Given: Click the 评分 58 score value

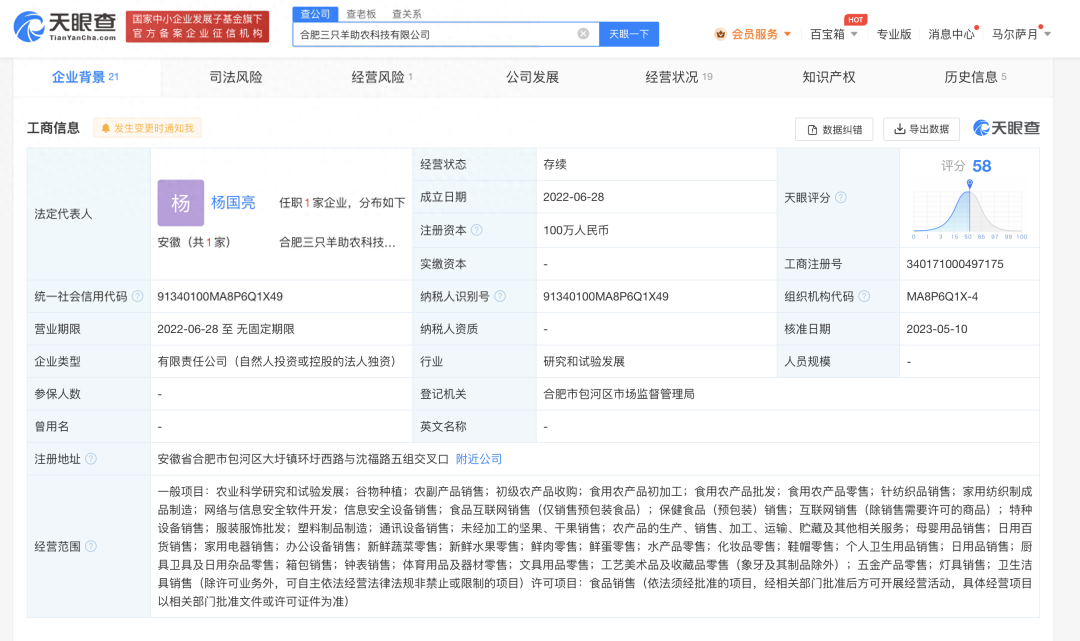Looking at the screenshot, I should pos(982,166).
